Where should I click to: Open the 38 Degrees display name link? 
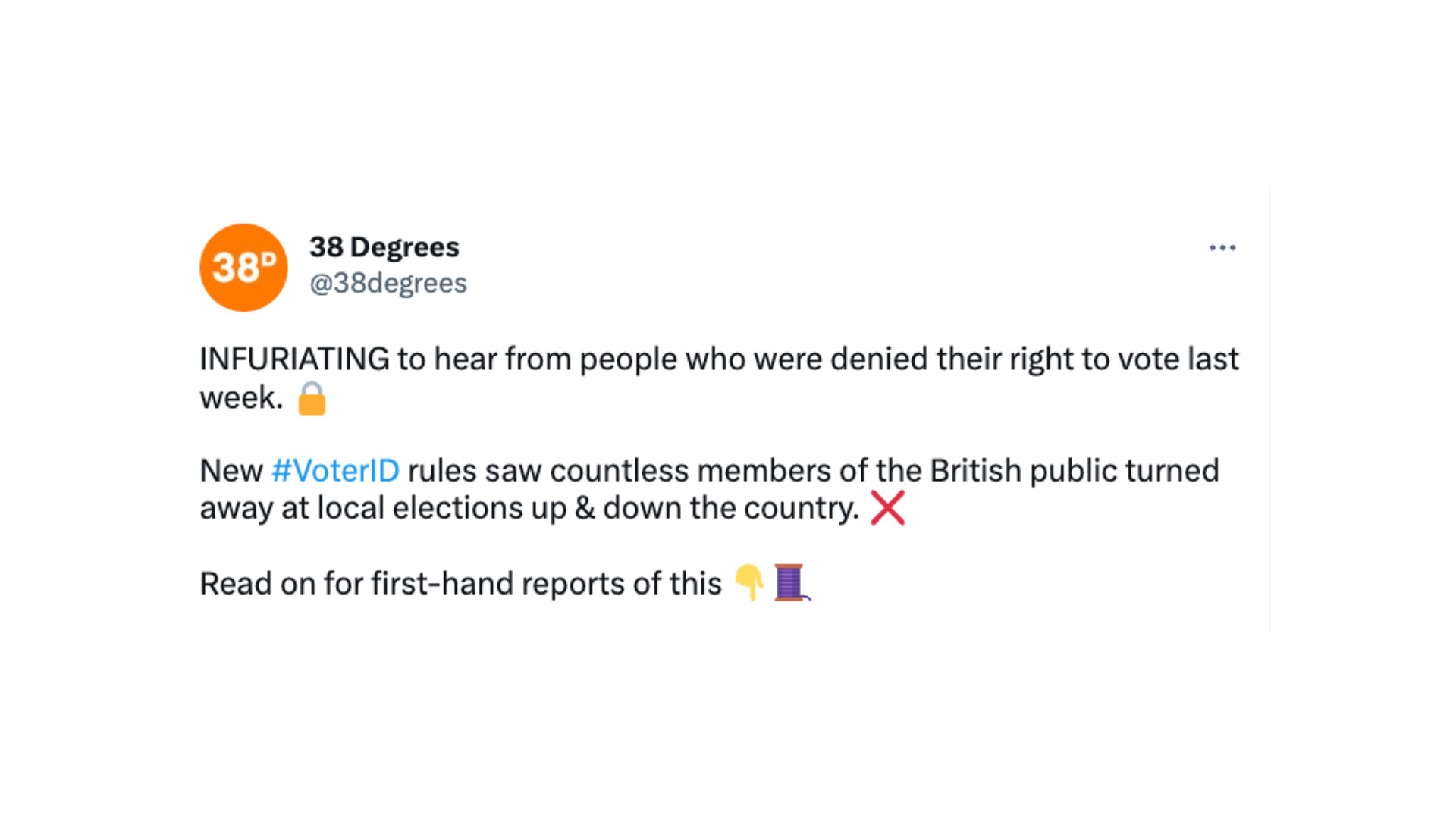click(384, 247)
